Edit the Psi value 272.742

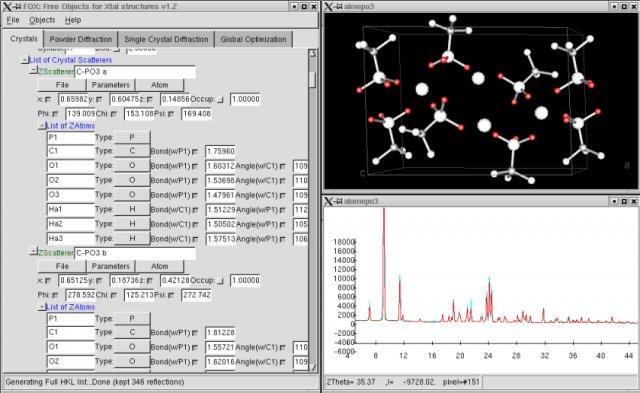(196, 295)
